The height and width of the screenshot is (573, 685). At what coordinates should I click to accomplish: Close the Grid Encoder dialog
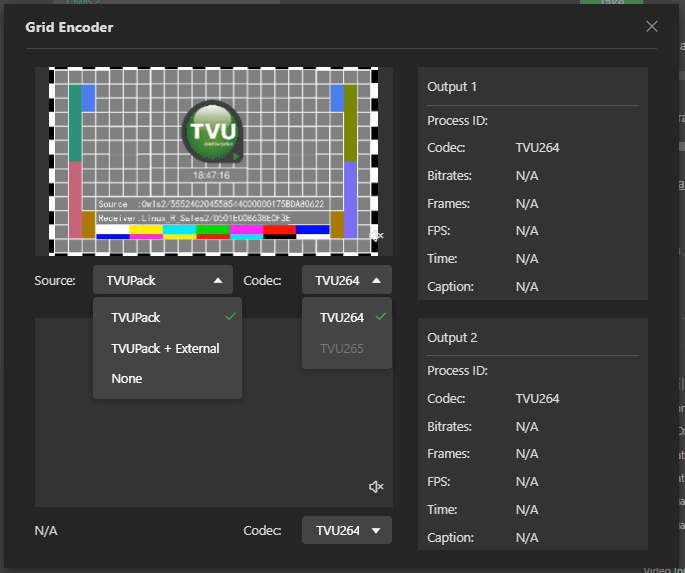651,27
